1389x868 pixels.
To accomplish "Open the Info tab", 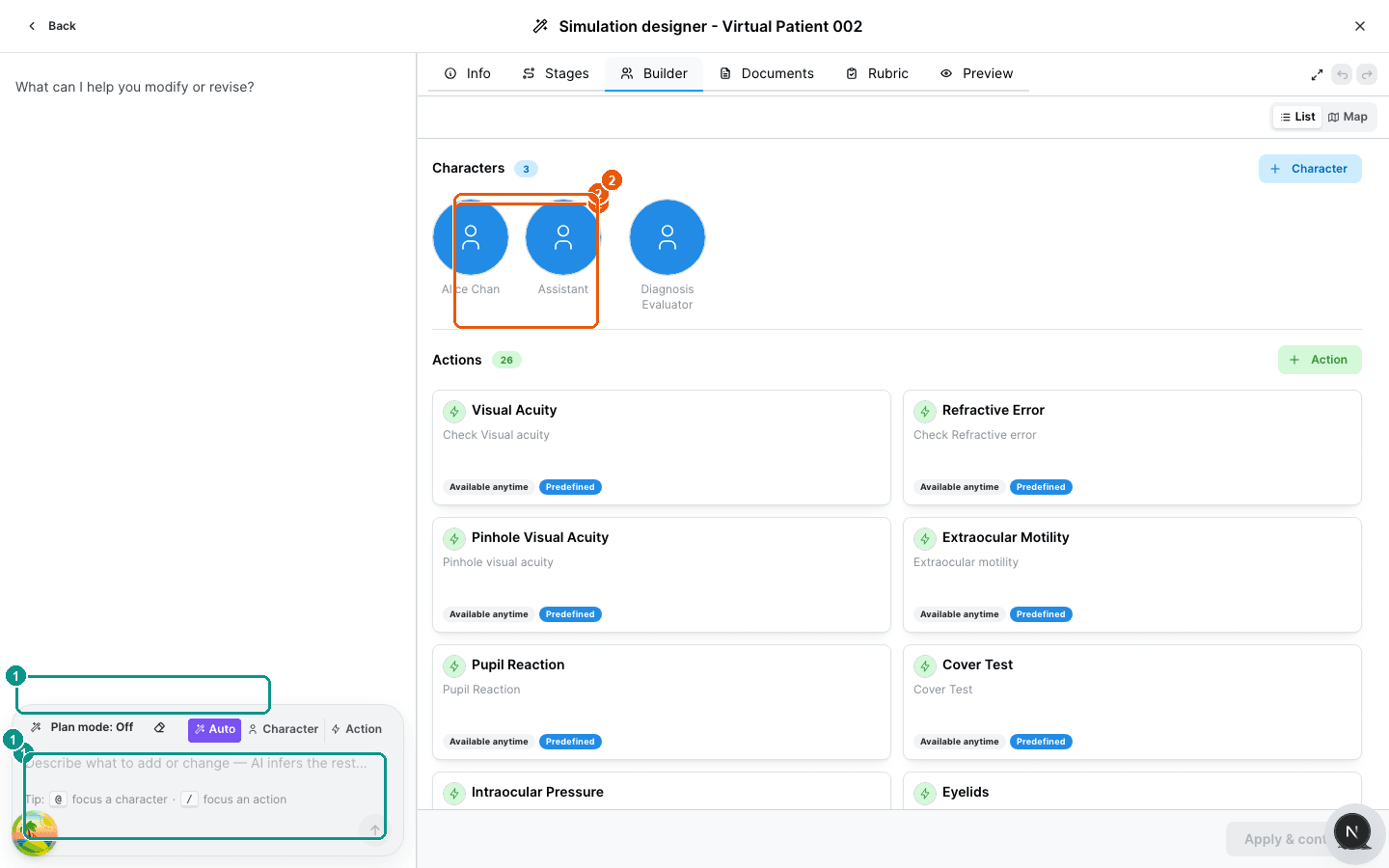I will 468,73.
